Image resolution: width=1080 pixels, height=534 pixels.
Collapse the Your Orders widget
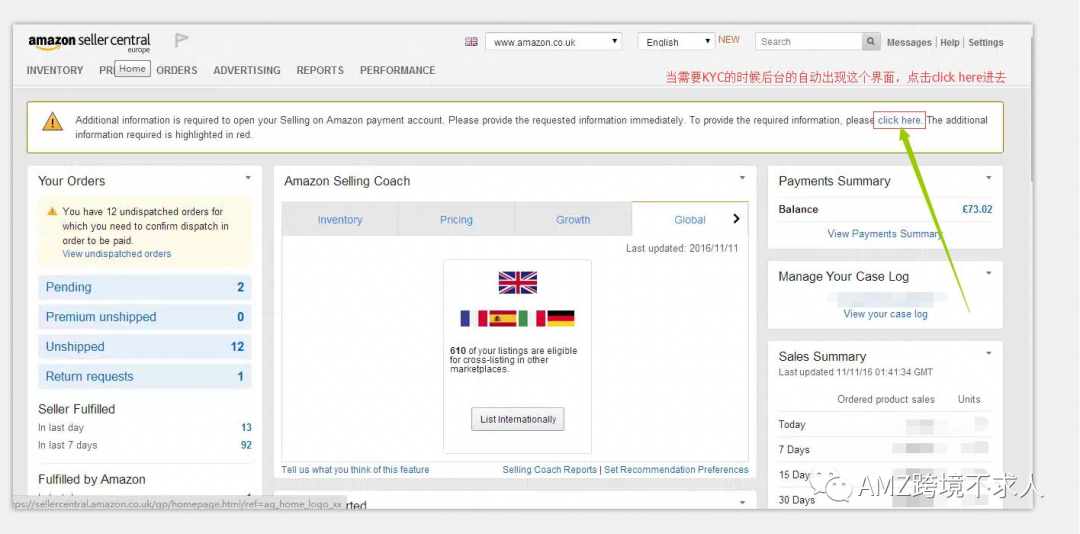(248, 178)
